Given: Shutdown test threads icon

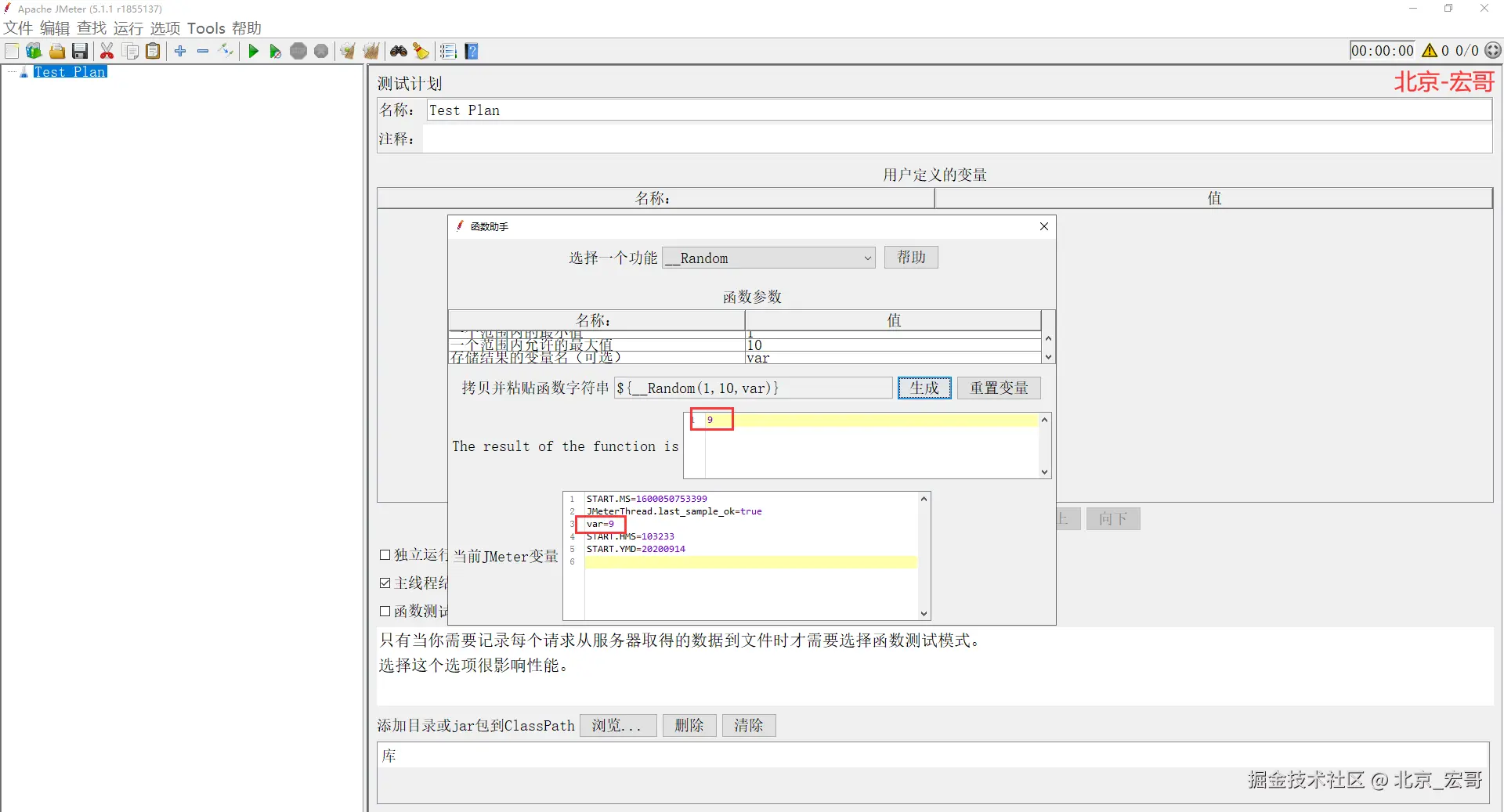Looking at the screenshot, I should point(321,51).
